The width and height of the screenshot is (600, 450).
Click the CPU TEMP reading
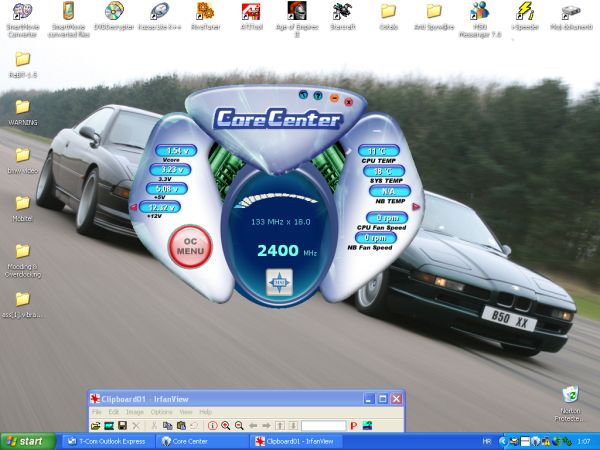click(x=378, y=151)
